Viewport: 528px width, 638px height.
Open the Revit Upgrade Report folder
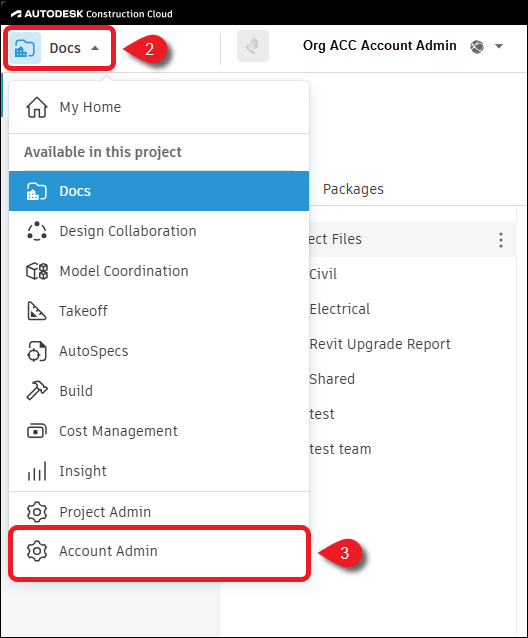pyautogui.click(x=380, y=344)
